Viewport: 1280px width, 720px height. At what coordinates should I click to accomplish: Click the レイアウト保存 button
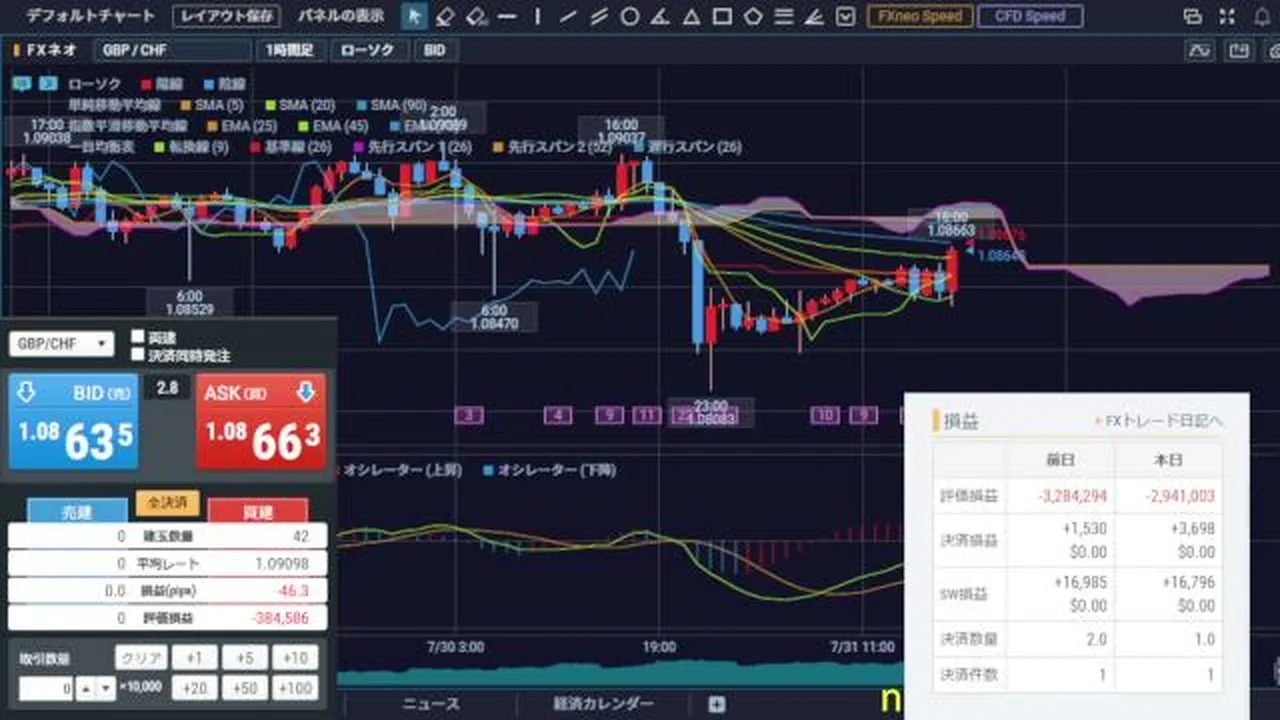click(x=229, y=16)
